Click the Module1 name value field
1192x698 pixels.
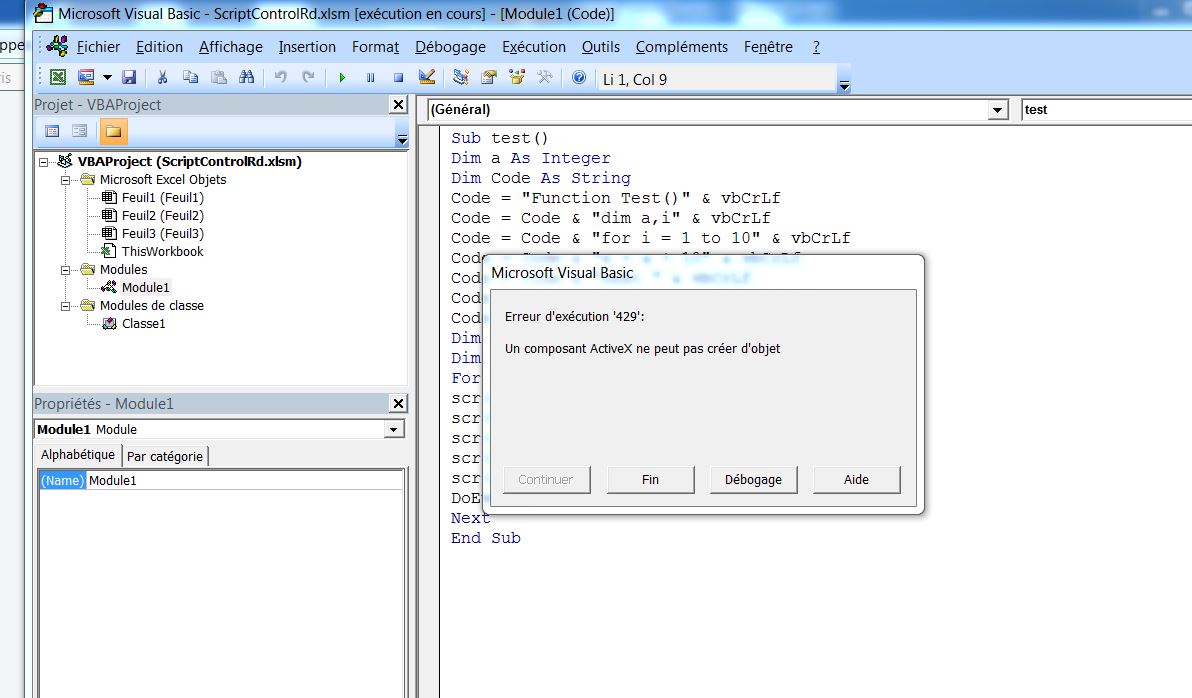pos(245,481)
